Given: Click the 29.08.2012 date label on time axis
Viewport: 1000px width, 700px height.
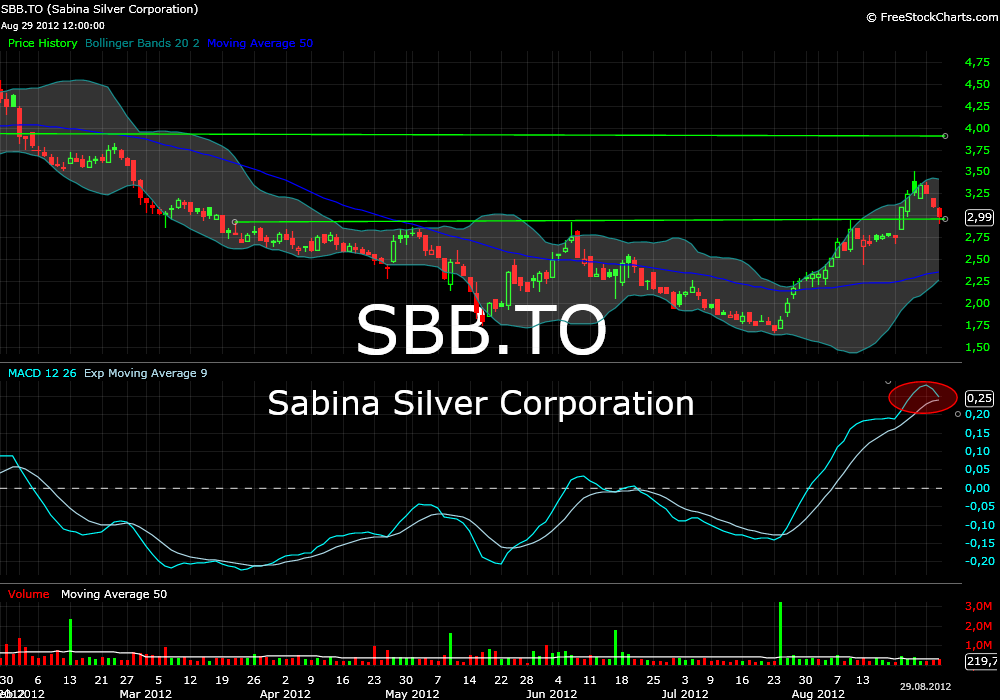Looking at the screenshot, I should pyautogui.click(x=925, y=687).
